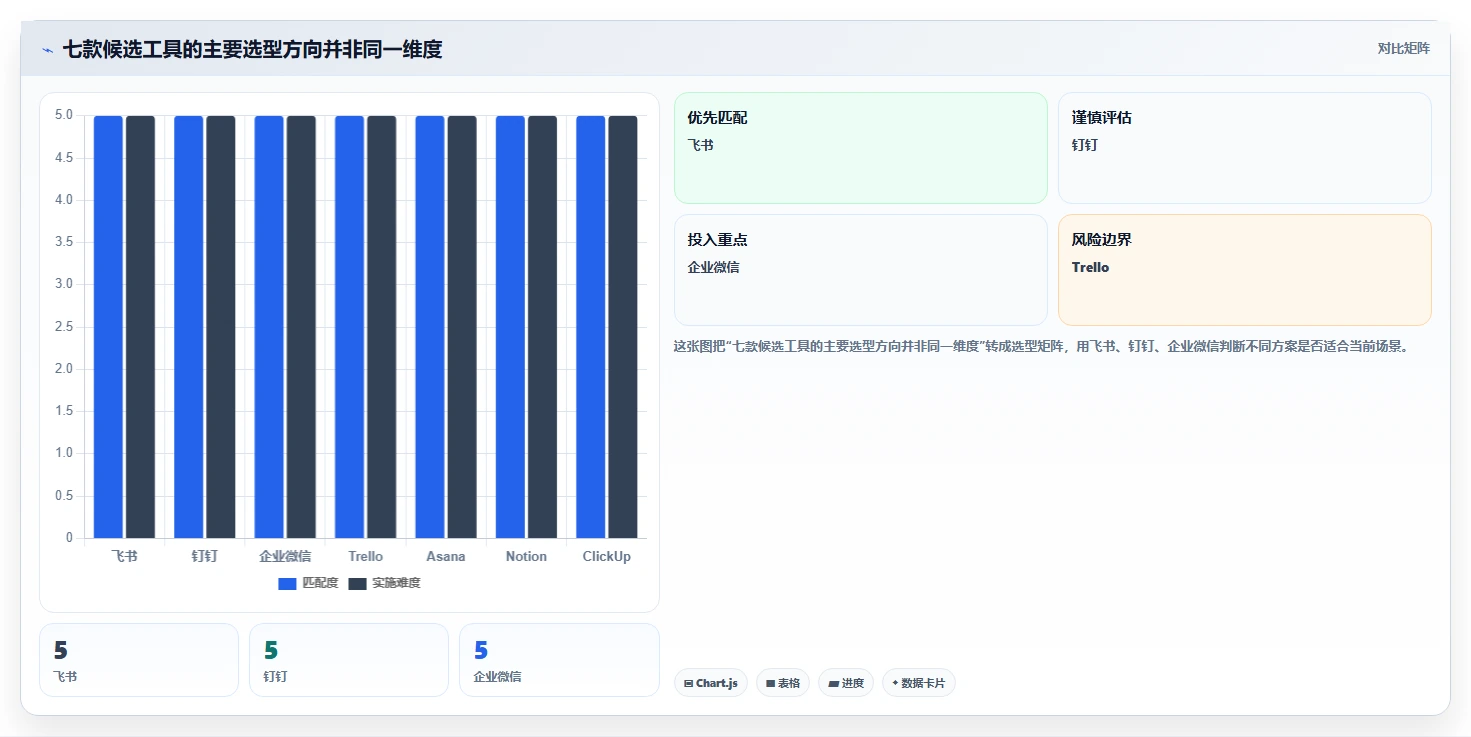
Task: Select the 企业微信 data card showing 5
Action: coord(559,660)
